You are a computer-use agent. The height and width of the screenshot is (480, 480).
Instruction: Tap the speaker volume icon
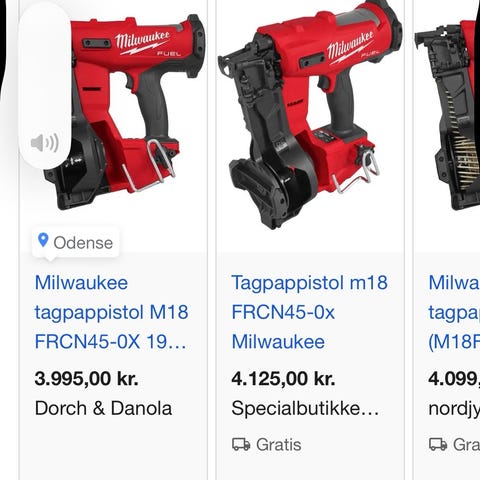point(45,143)
